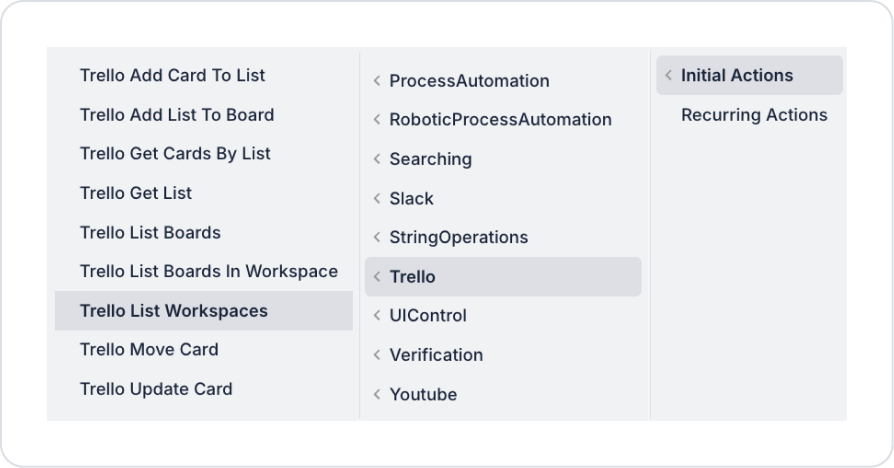Select Trello Add Card To List

pos(172,75)
